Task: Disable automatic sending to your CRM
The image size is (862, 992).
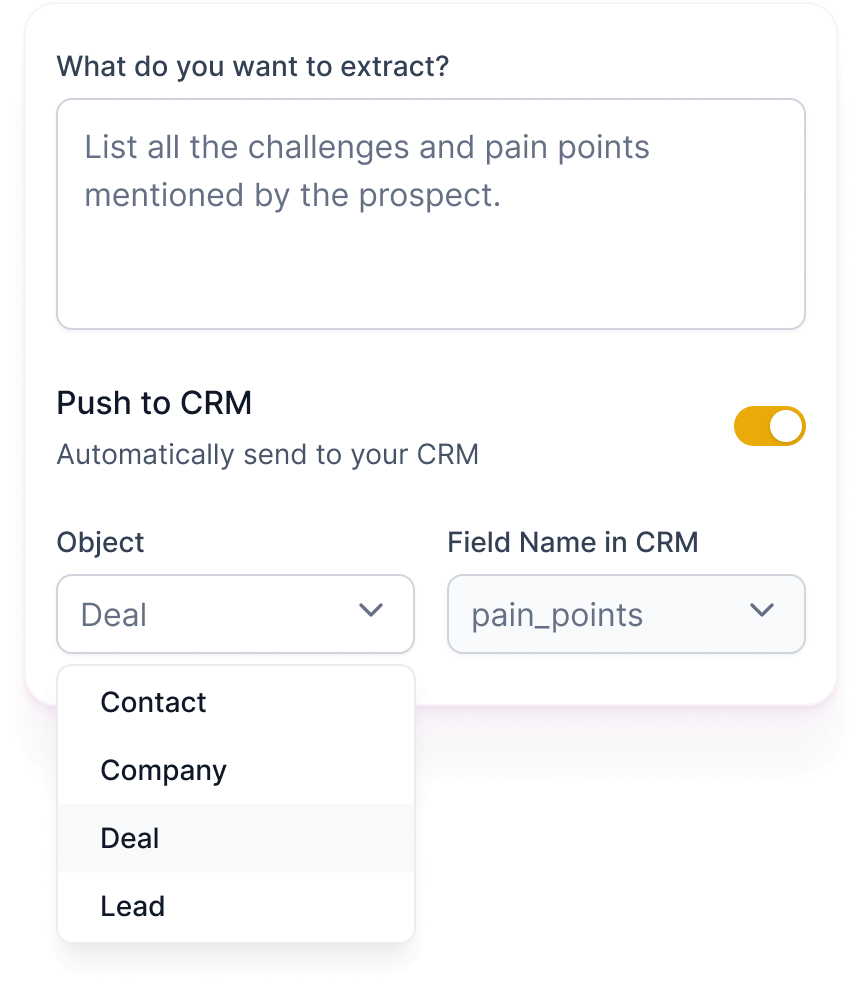Action: [x=769, y=426]
